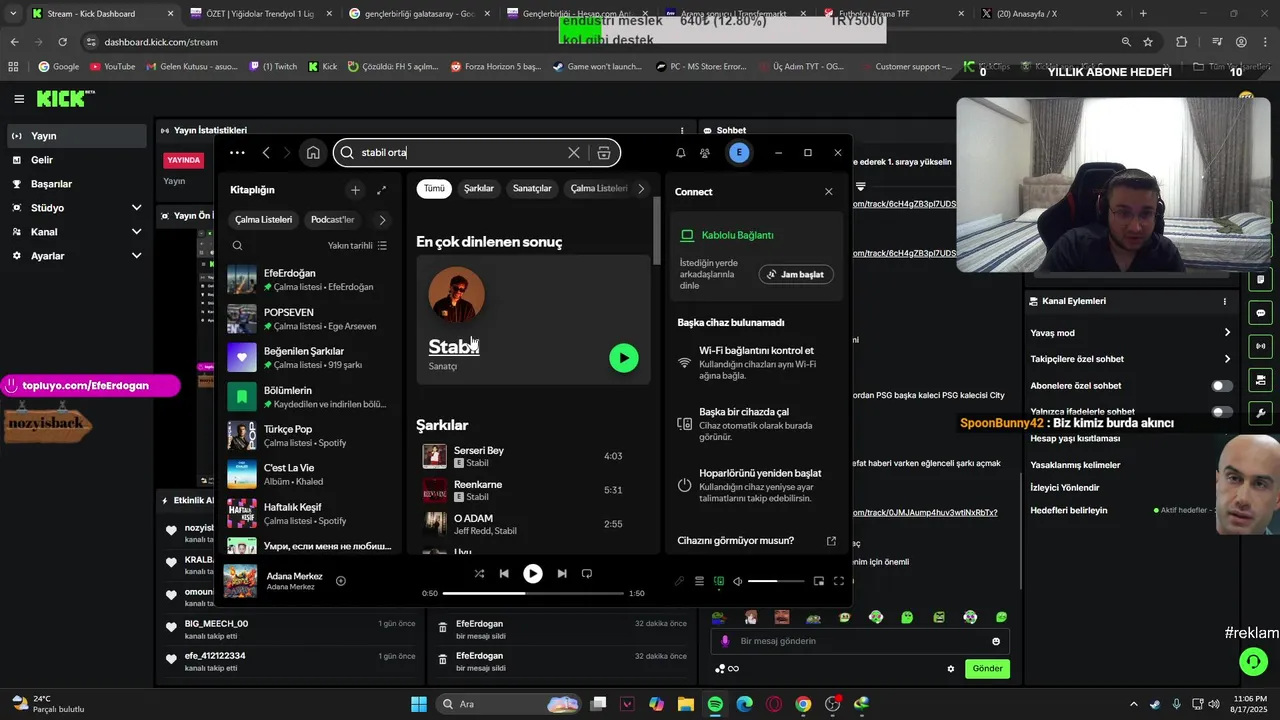Seek in Spotify track progress bar

tap(532, 593)
